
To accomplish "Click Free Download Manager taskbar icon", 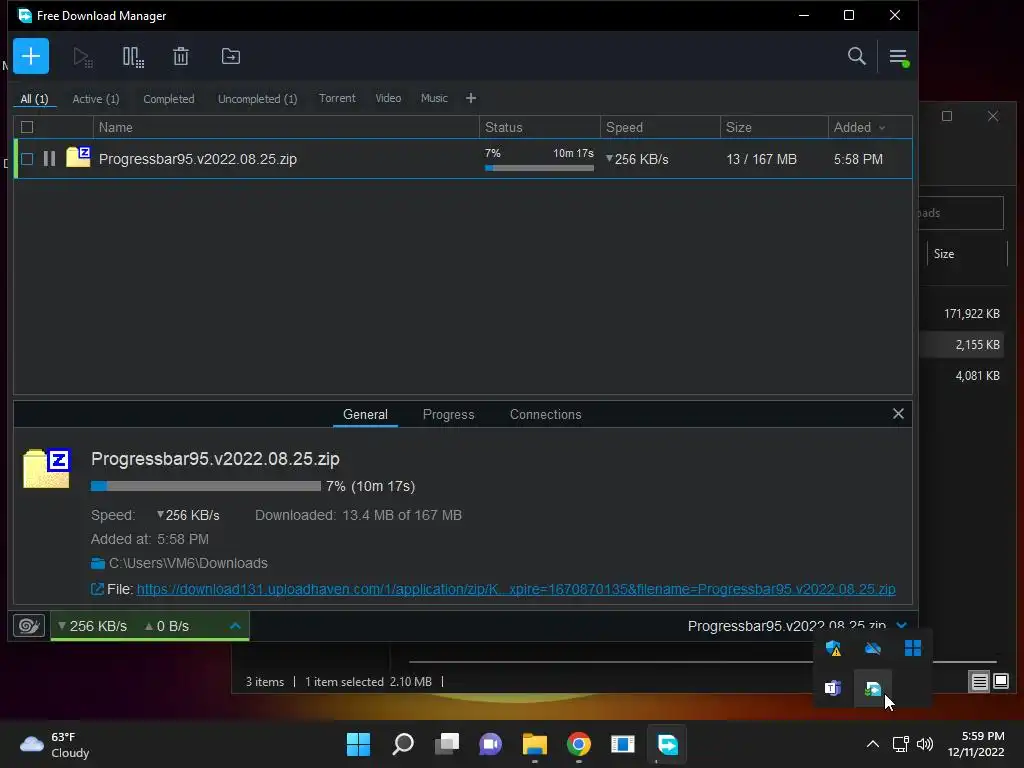I will coord(667,744).
